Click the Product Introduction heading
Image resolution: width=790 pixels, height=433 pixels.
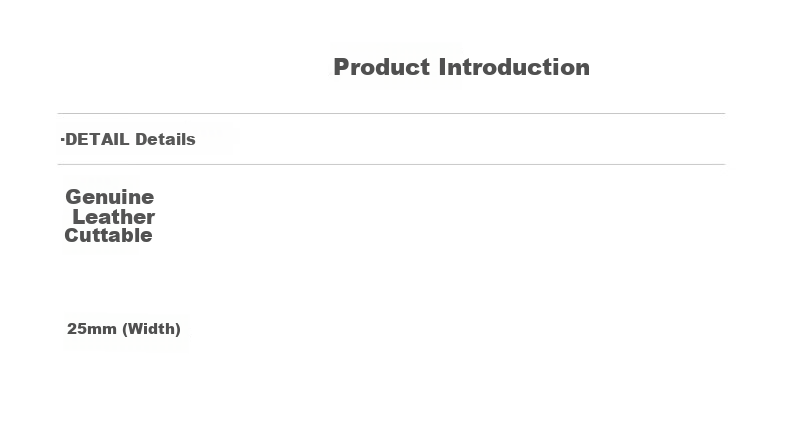[462, 67]
